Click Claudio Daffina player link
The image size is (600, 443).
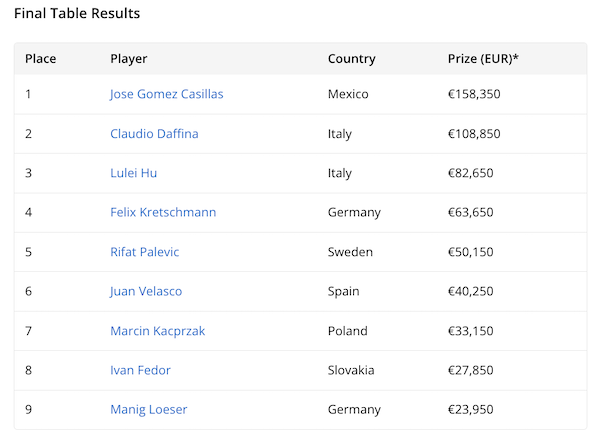(x=154, y=134)
